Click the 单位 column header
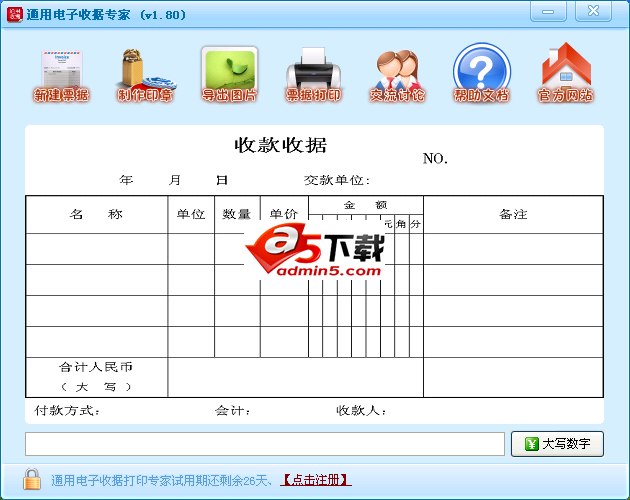Screen dimensions: 630x500 coord(191,214)
